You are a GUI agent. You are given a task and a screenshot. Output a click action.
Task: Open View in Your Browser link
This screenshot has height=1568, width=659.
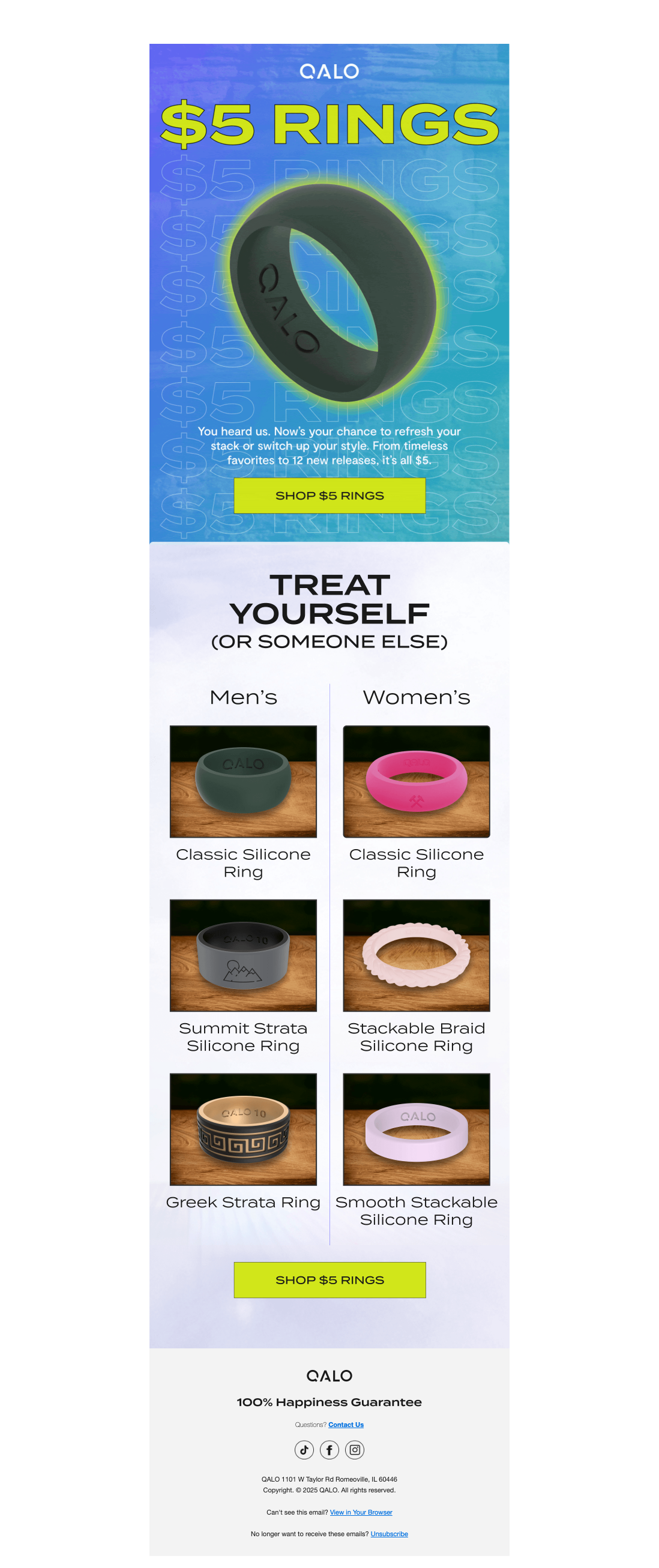[x=361, y=1512]
